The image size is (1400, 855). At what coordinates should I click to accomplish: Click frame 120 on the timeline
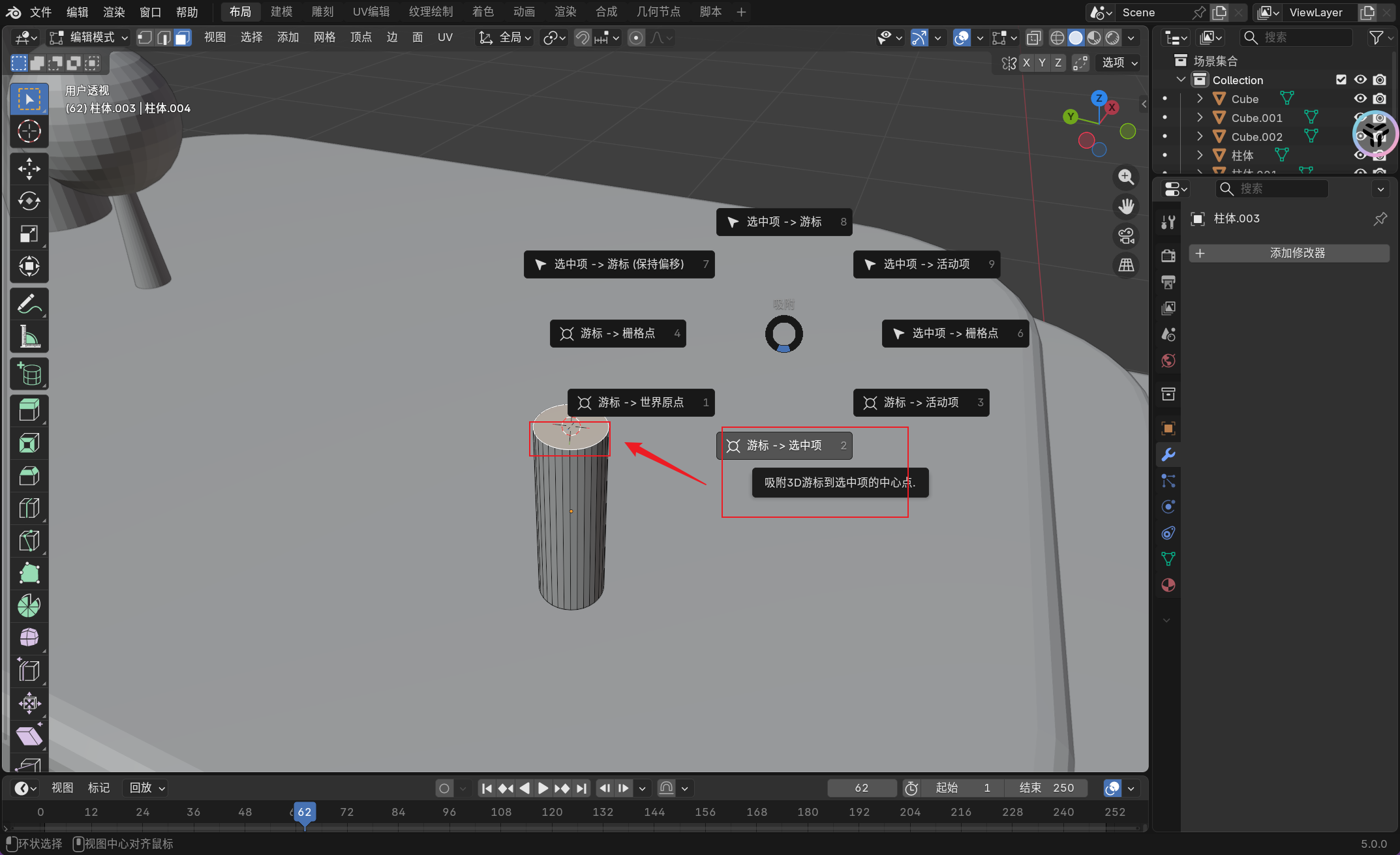point(552,812)
